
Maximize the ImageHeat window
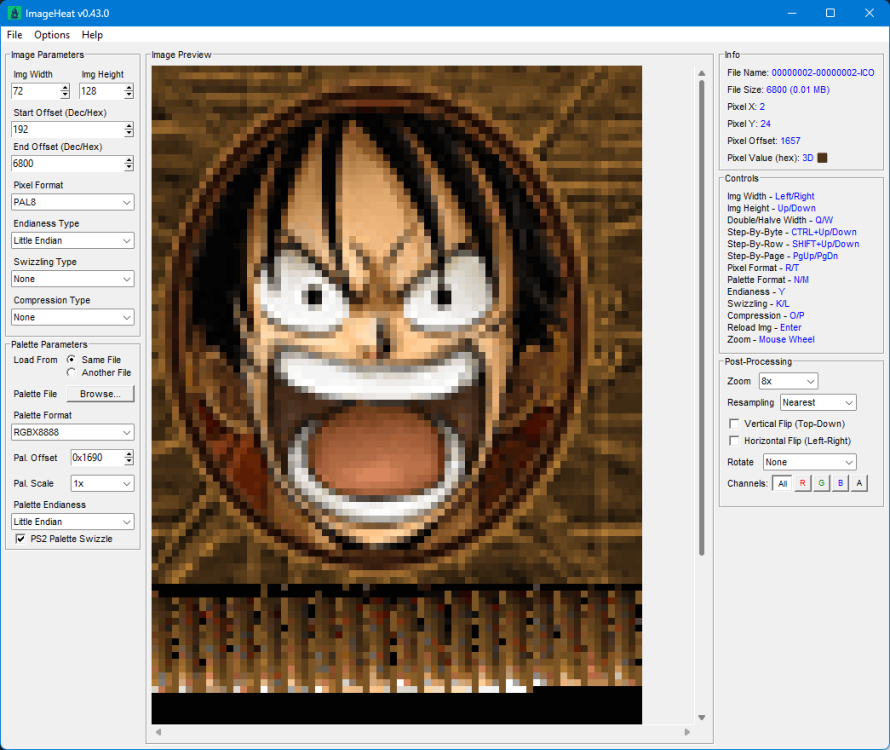tap(830, 13)
